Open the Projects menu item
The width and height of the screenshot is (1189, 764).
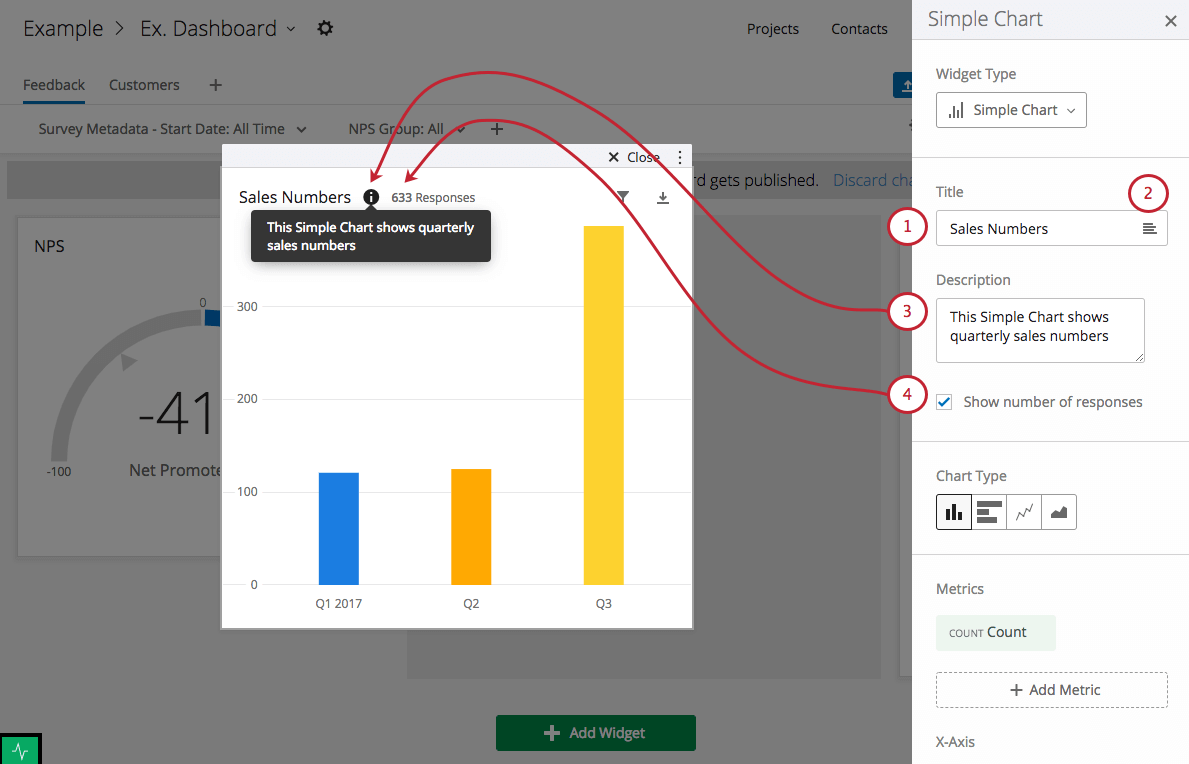[773, 29]
